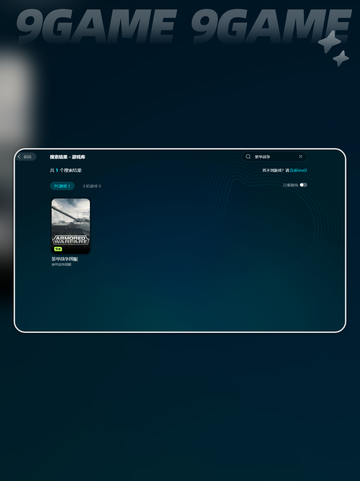
Task: Open the cyan feedback link
Action: pos(298,170)
